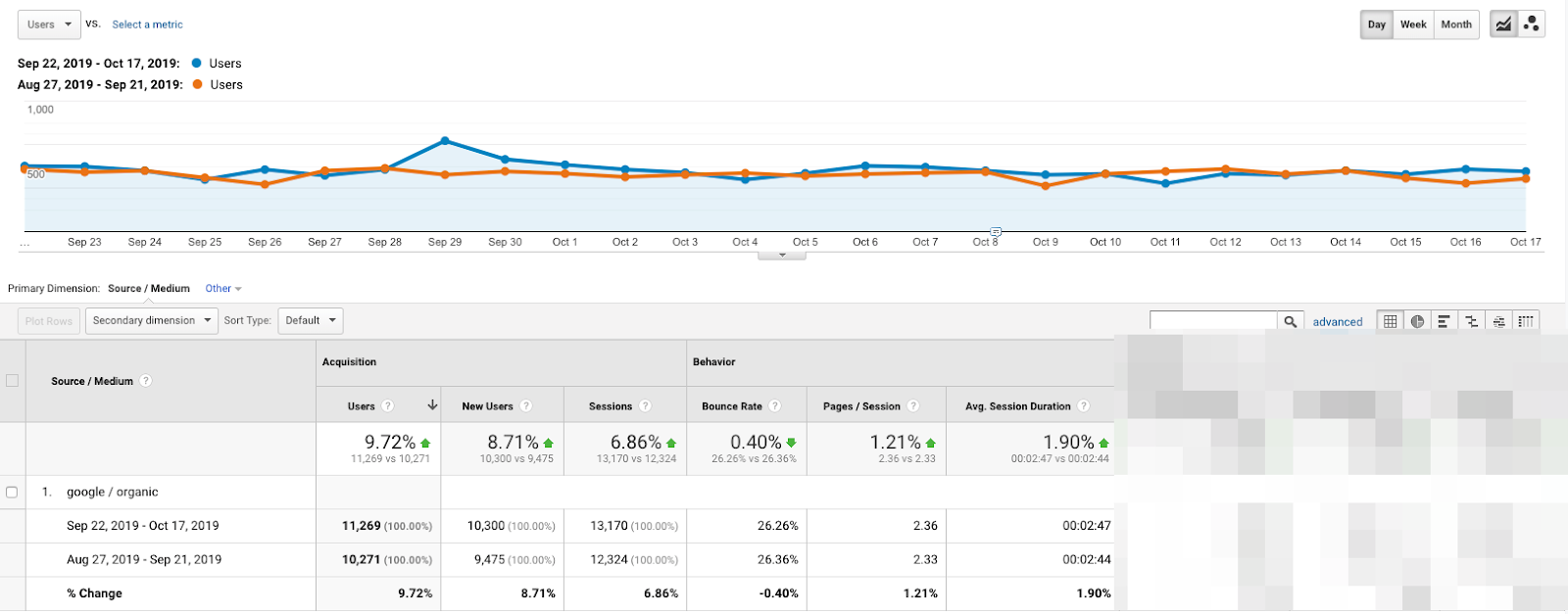Select the performance bar view icon
Viewport: 1568px width, 614px height.
pos(1444,321)
